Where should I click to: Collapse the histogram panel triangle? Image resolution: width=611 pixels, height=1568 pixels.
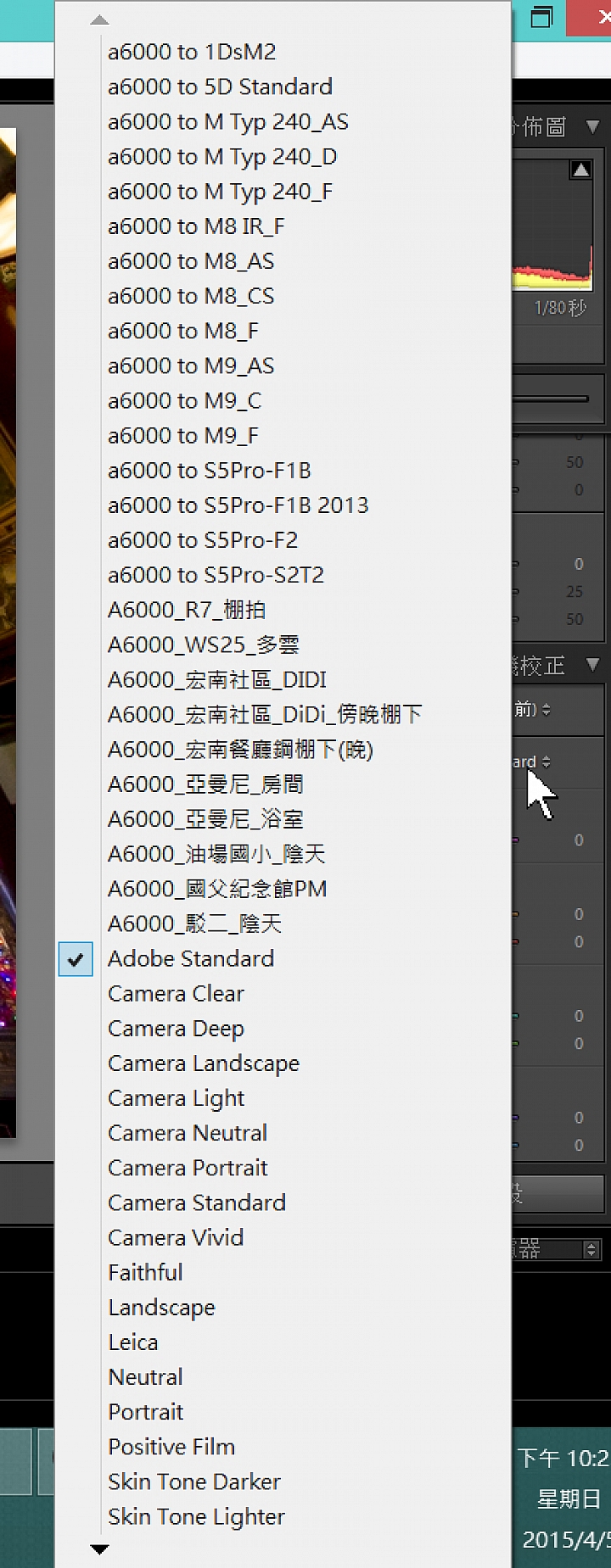pyautogui.click(x=593, y=127)
